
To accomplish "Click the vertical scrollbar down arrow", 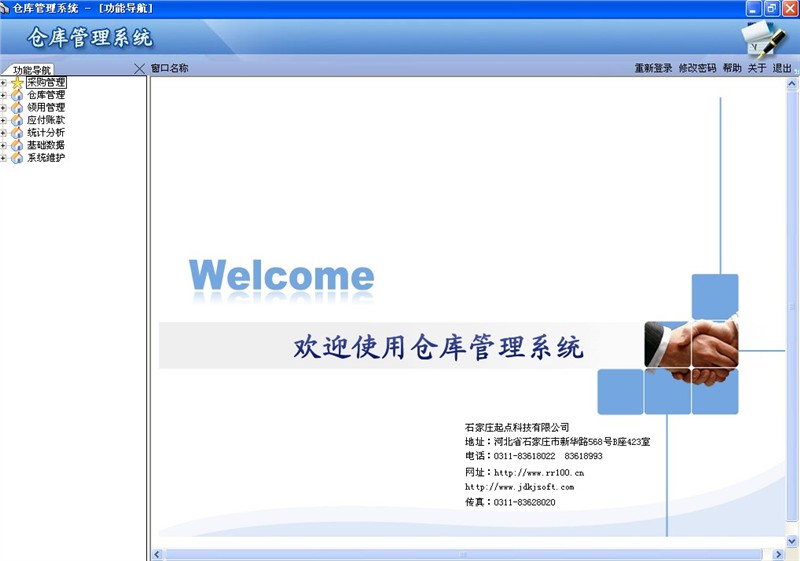I will point(792,541).
